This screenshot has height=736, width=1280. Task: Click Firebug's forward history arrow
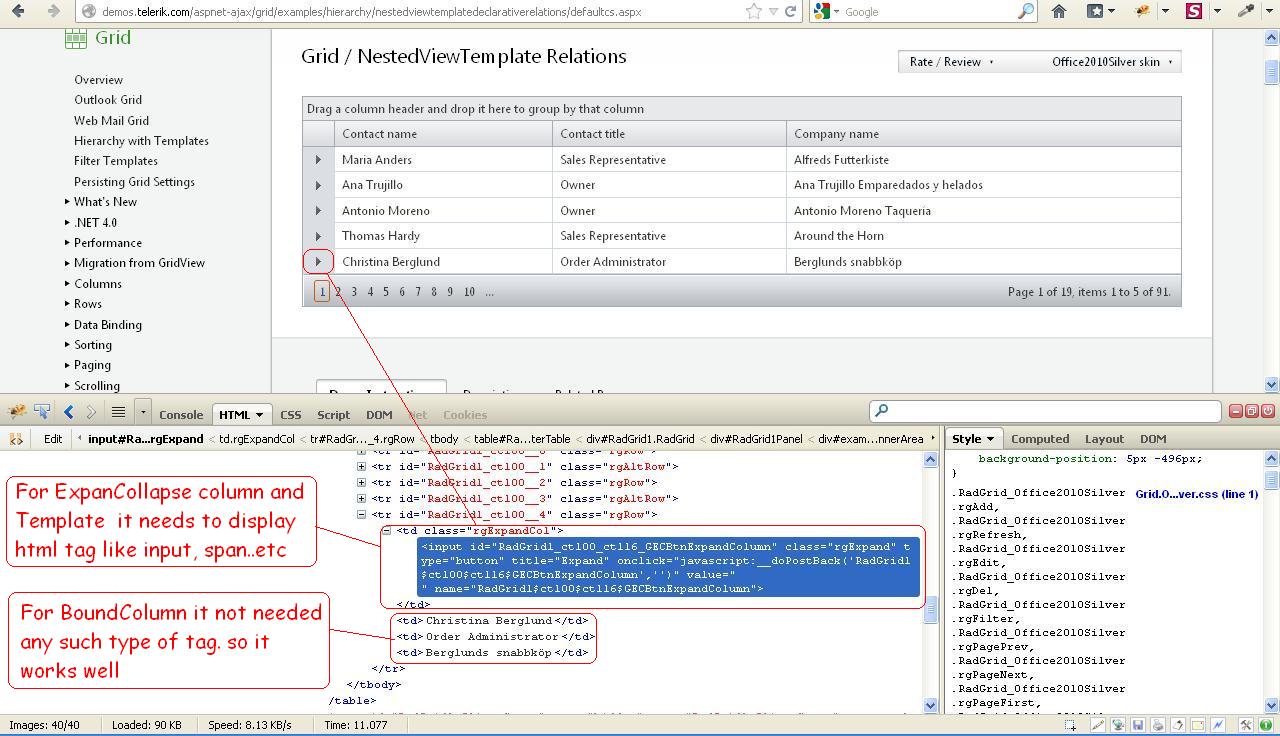(x=91, y=411)
